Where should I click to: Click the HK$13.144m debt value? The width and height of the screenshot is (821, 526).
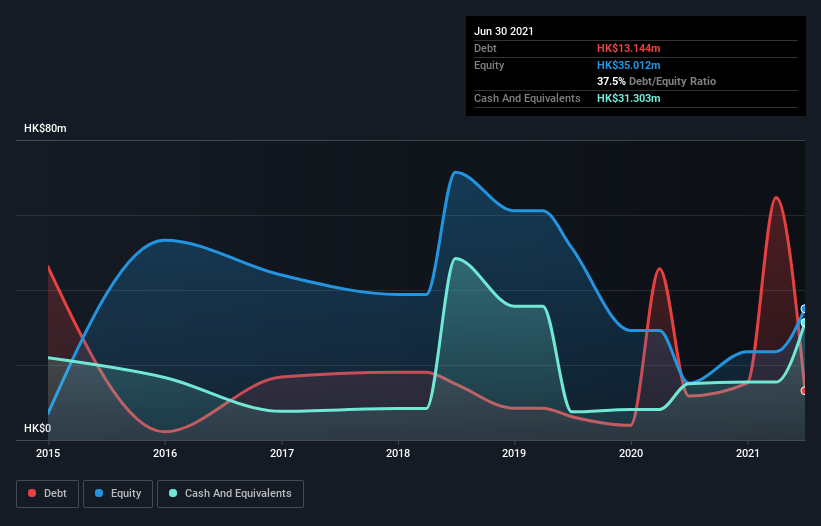pos(628,48)
